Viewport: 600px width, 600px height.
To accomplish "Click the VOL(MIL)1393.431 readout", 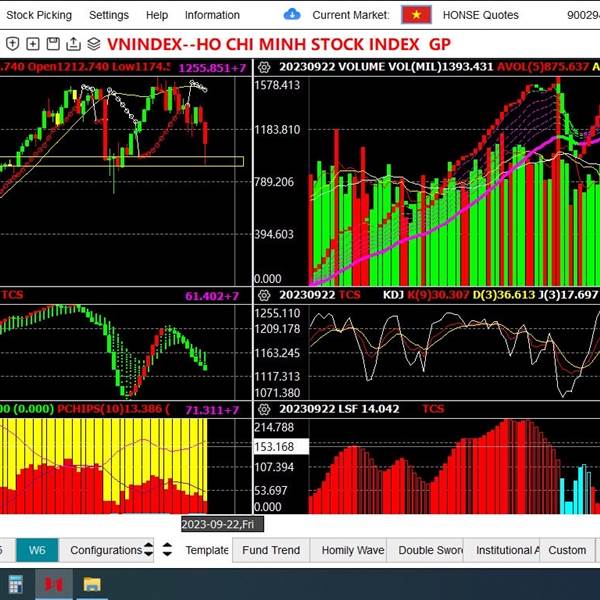I will coord(441,67).
